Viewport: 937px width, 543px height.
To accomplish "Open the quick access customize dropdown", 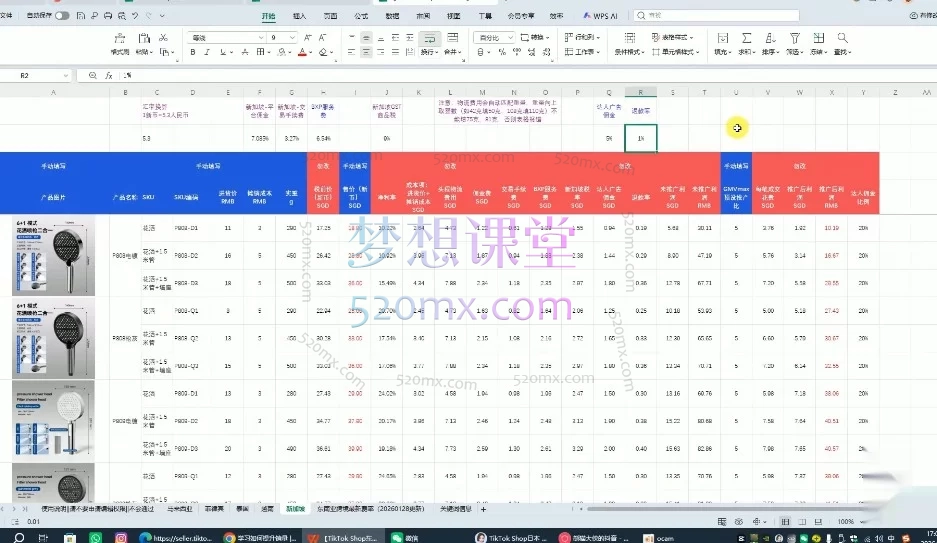I will tap(162, 16).
